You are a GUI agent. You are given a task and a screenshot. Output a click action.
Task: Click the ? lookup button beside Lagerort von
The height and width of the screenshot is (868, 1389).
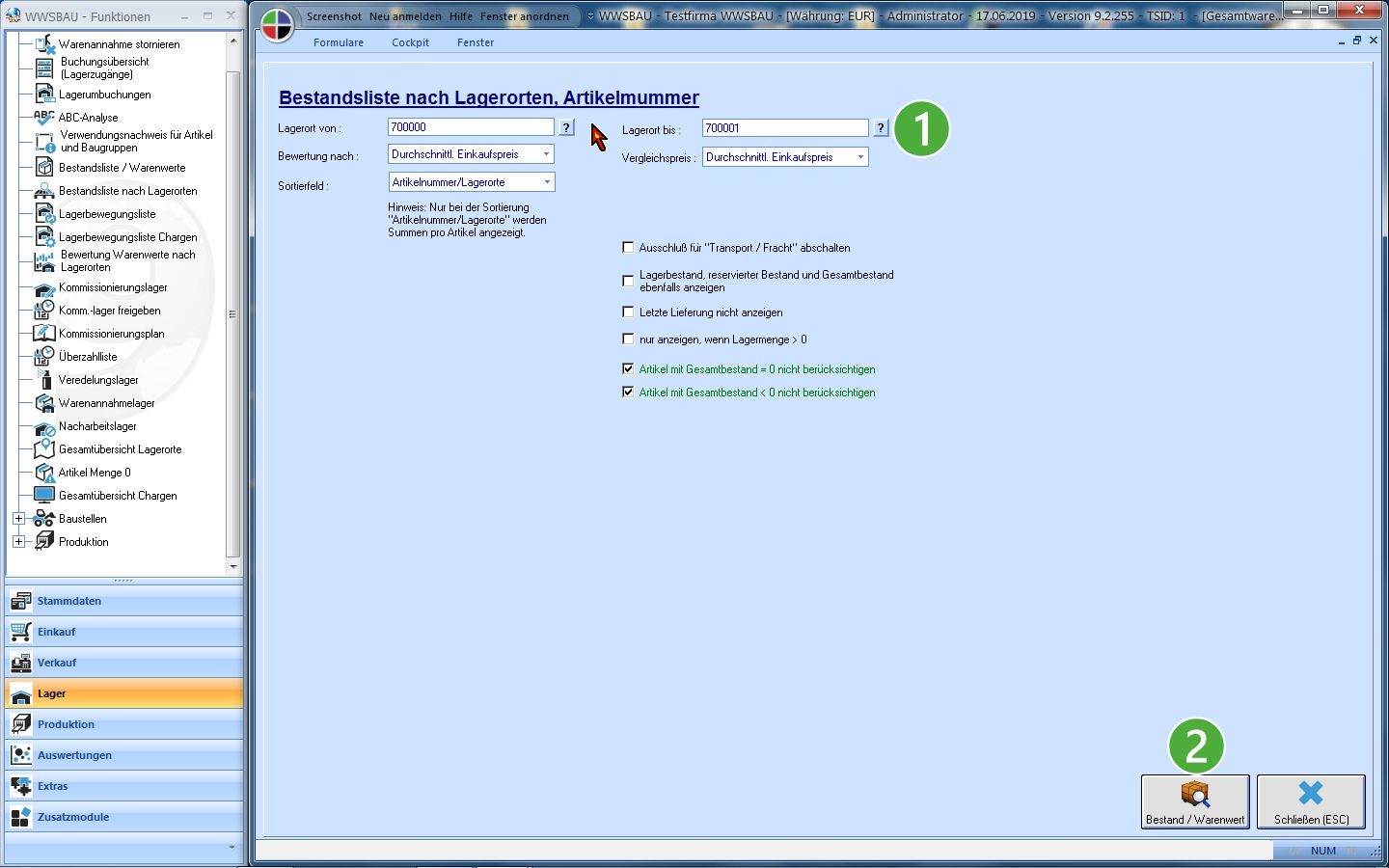(x=567, y=127)
